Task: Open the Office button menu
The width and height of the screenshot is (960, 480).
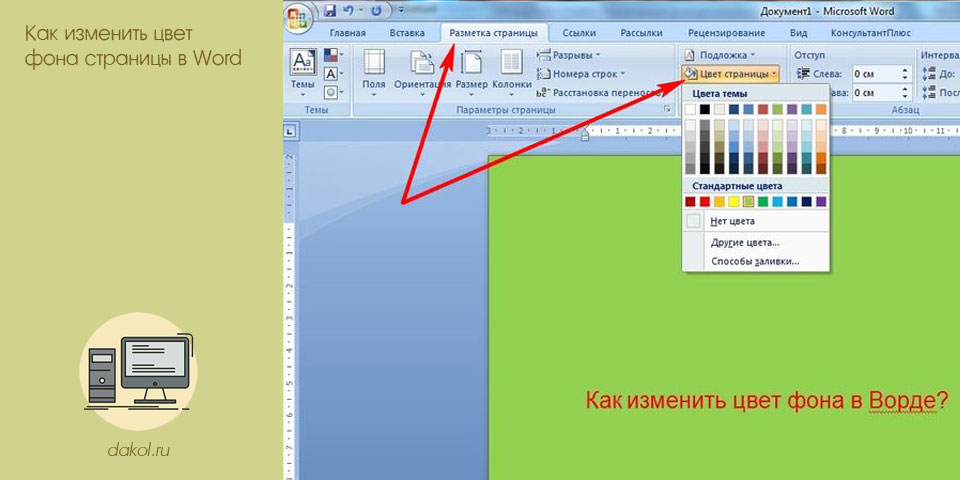Action: tap(298, 16)
